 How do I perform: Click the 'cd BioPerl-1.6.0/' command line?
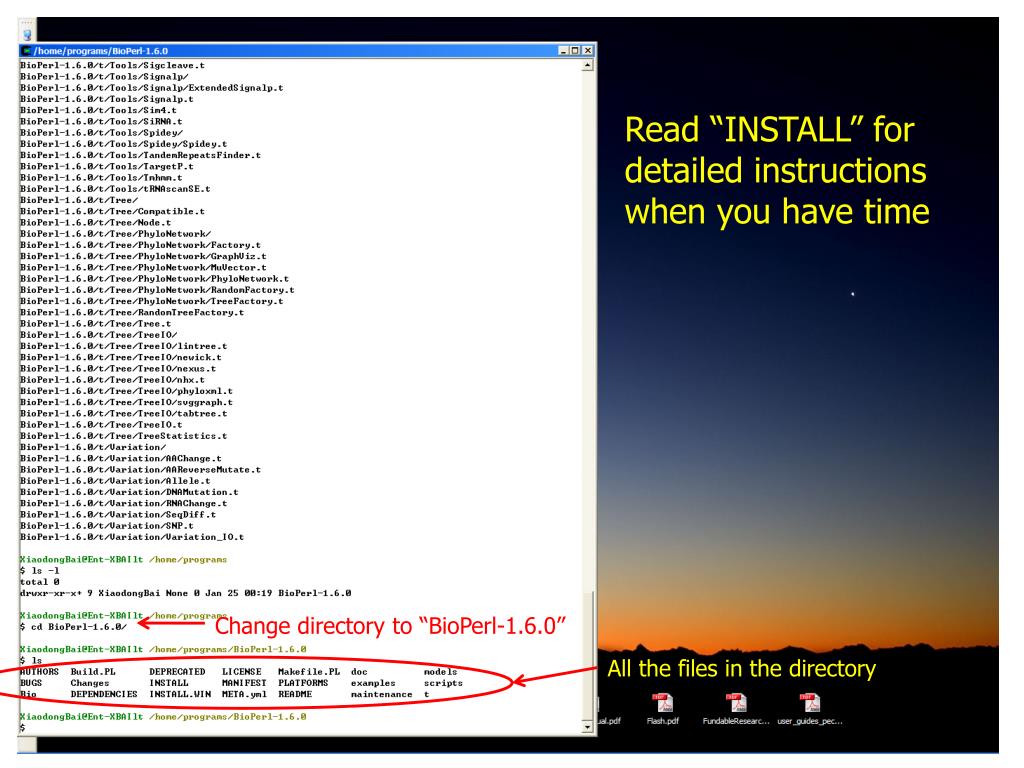tap(73, 627)
